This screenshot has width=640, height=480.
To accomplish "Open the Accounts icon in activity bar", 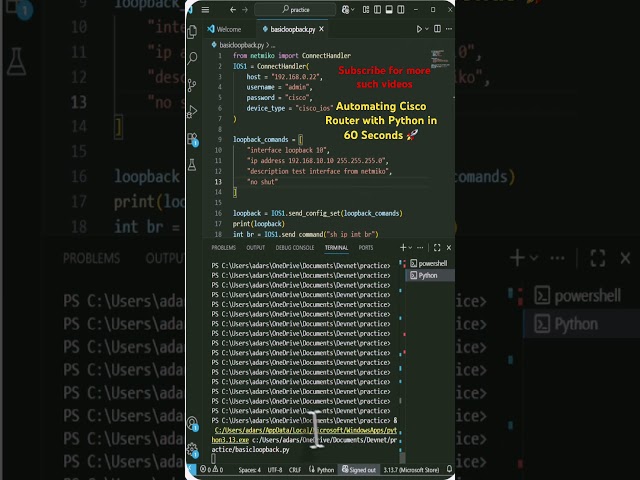I will point(192,423).
